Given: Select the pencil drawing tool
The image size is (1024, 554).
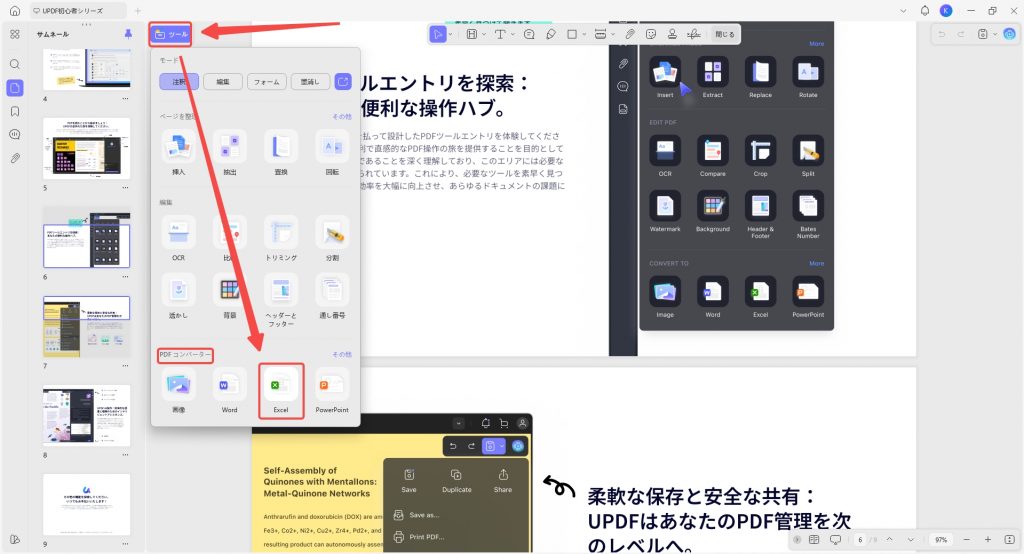Looking at the screenshot, I should (x=551, y=34).
